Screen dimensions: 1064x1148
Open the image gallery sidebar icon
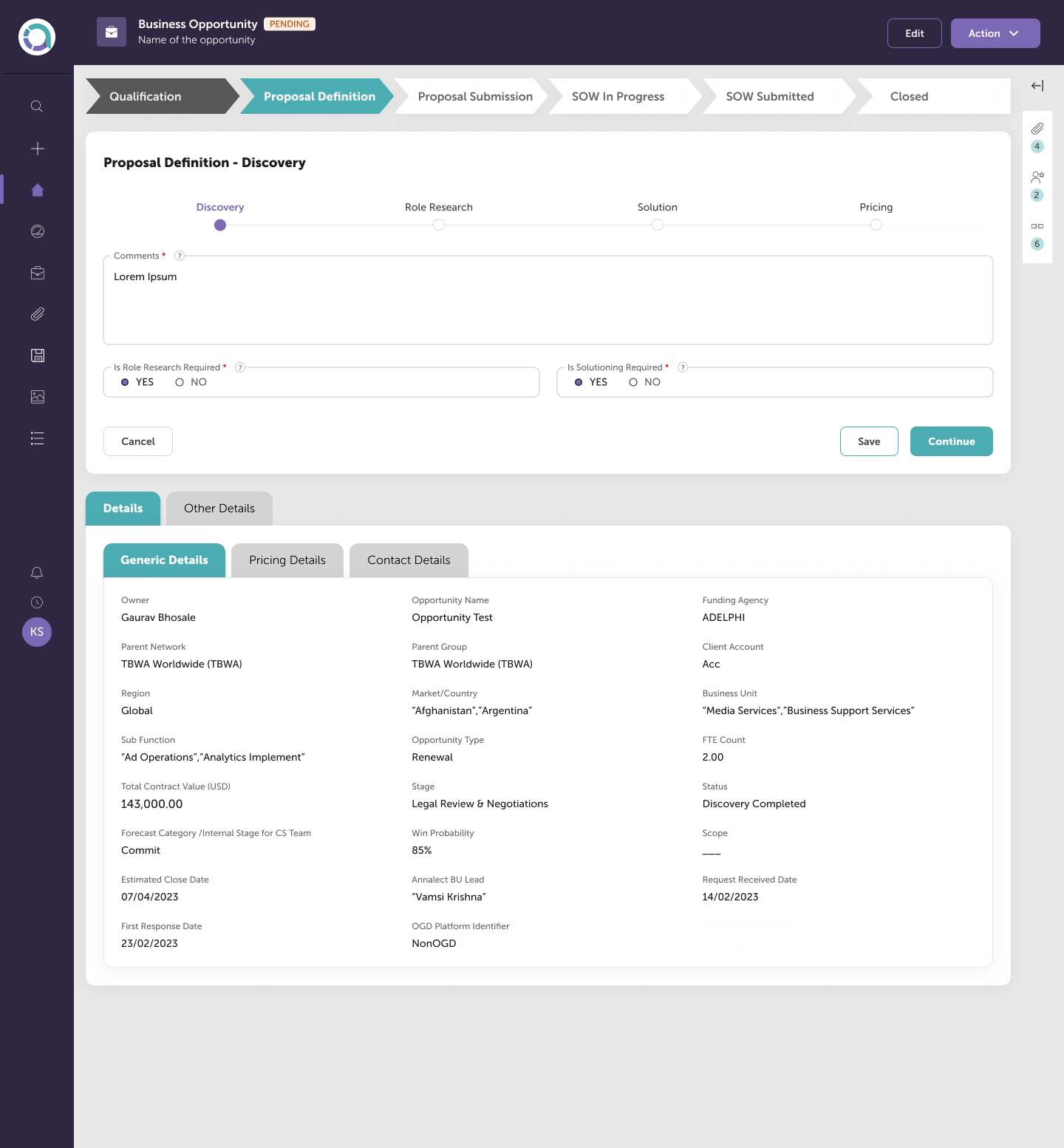tap(37, 397)
